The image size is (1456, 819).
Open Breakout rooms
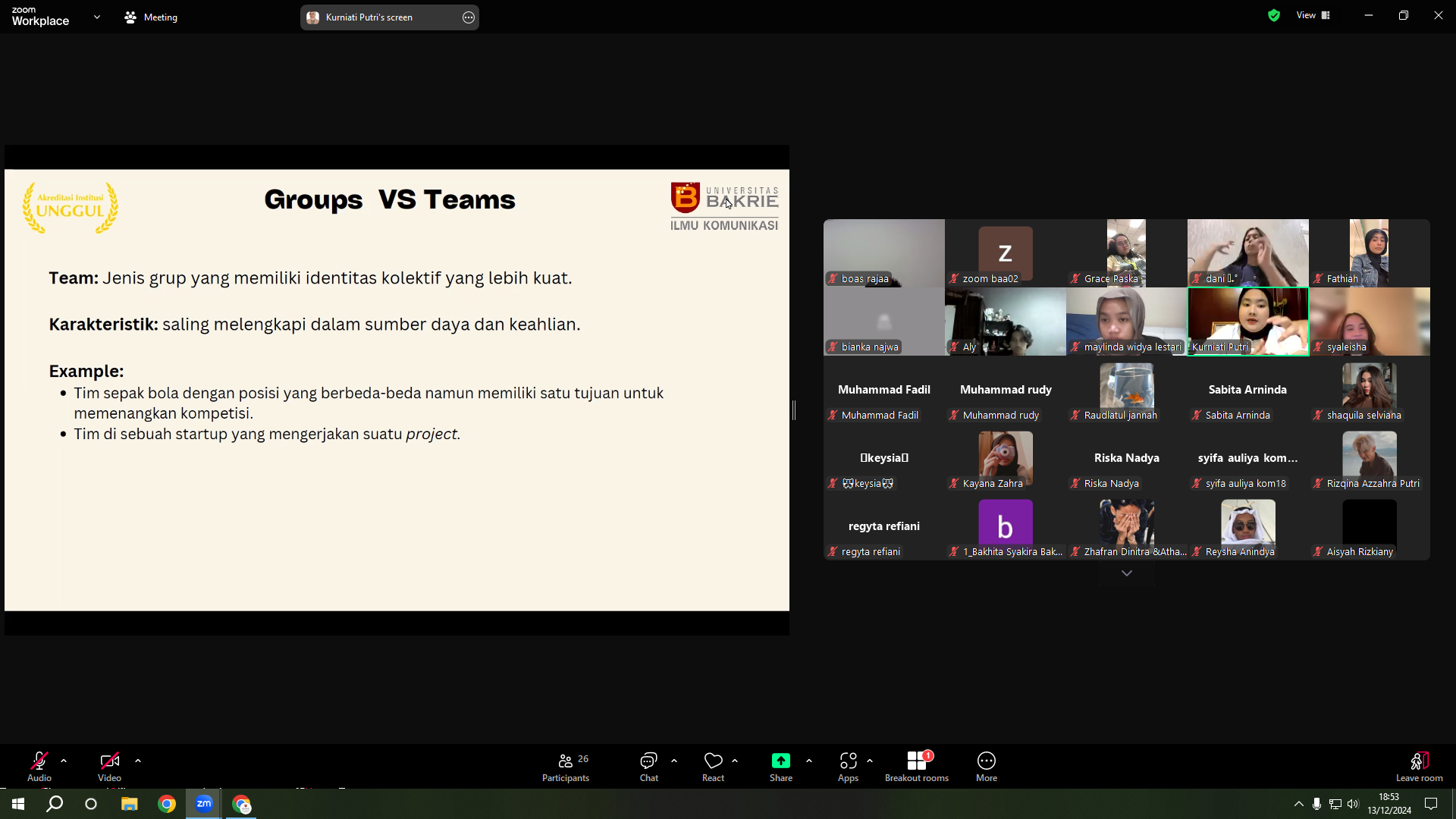click(917, 766)
